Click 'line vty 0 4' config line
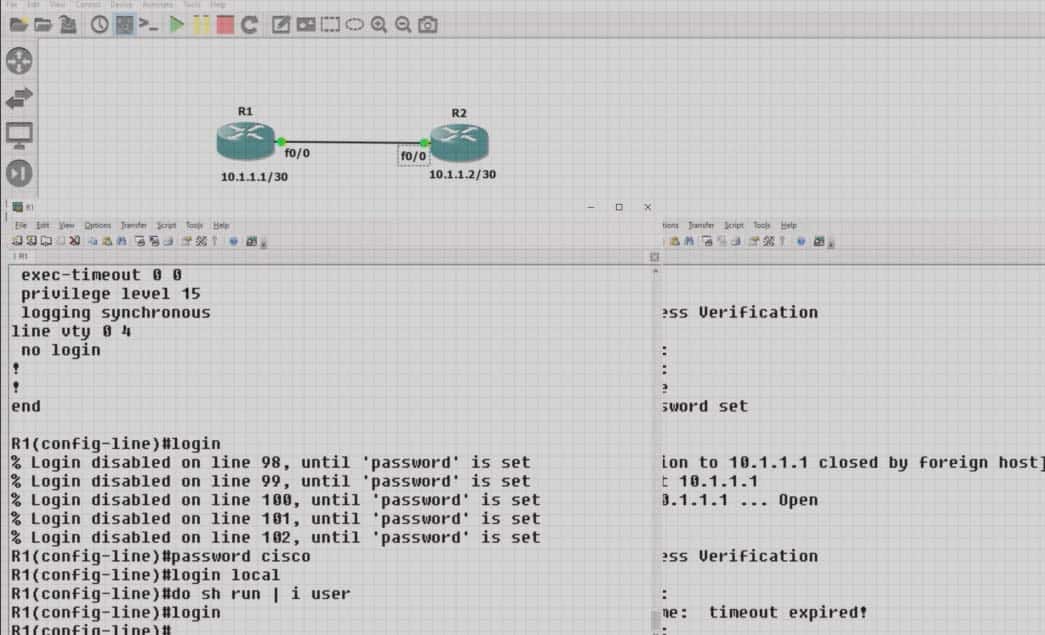1045x635 pixels. click(x=71, y=331)
